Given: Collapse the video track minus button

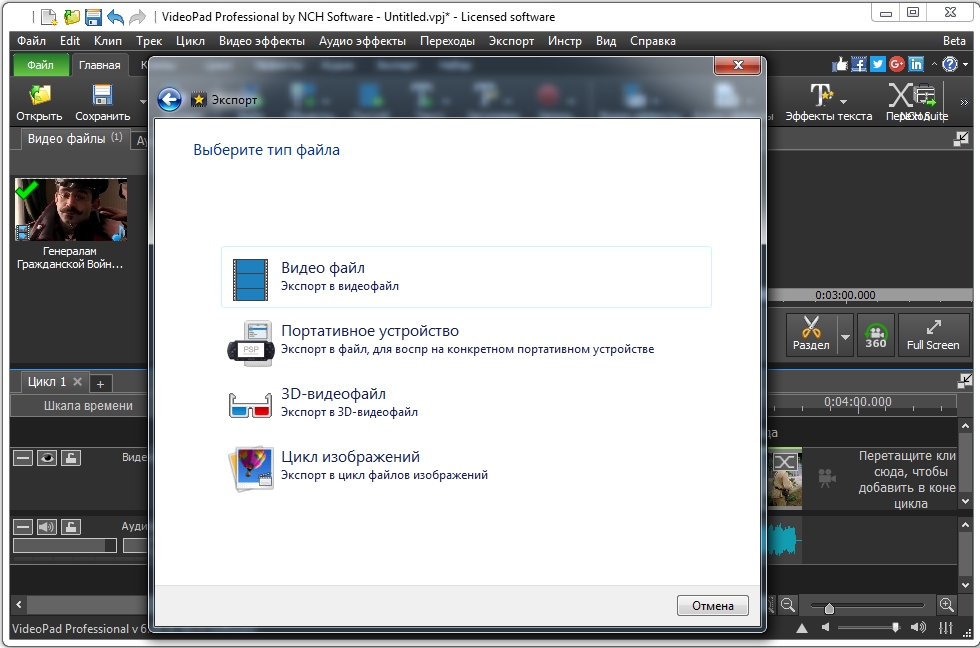Looking at the screenshot, I should coord(23,458).
